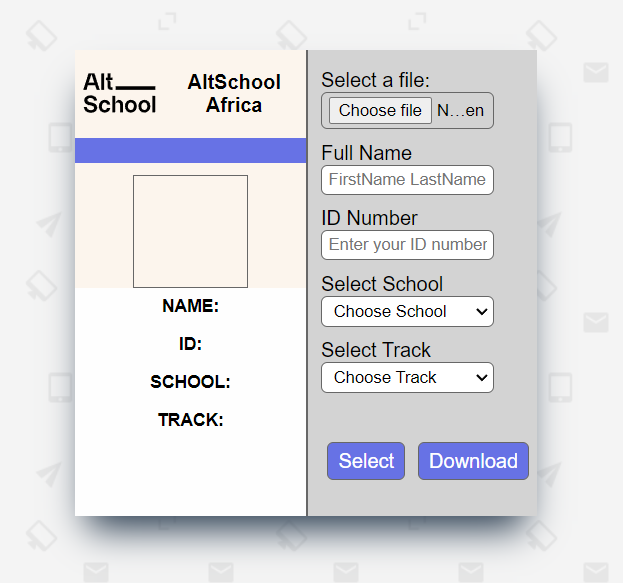Click the NAME: label on card
This screenshot has height=583, width=623.
click(190, 306)
